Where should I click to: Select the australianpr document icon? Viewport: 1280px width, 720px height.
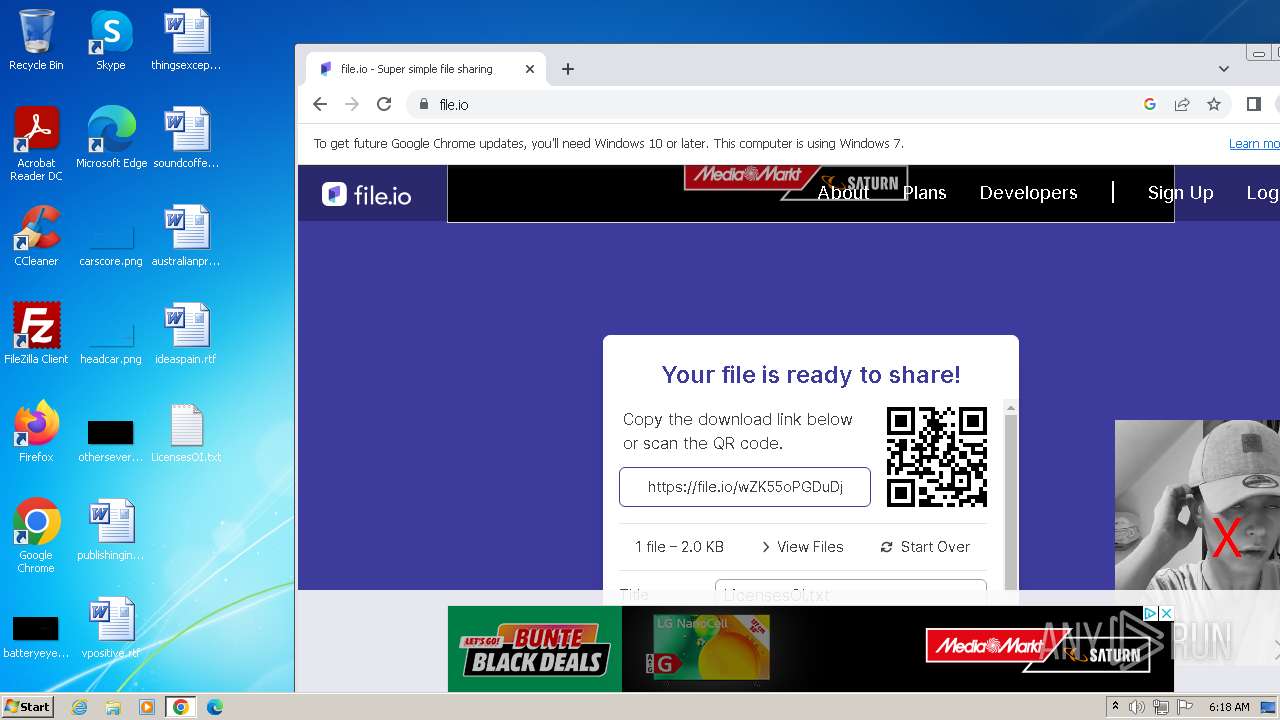[186, 235]
